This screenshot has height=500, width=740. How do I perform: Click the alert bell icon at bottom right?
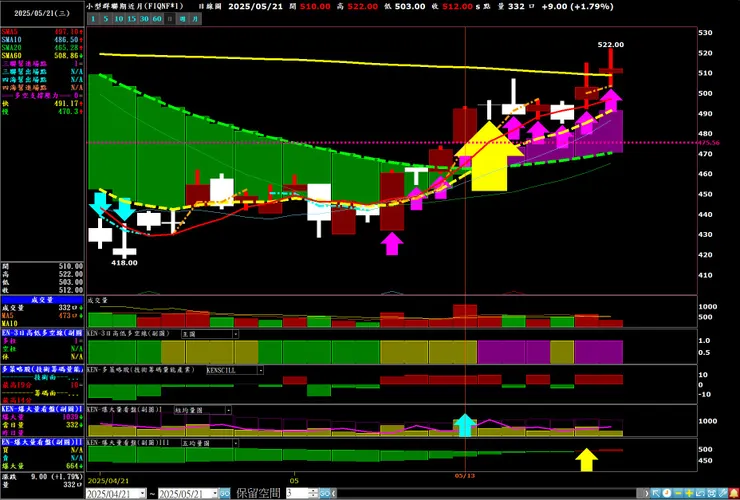click(x=734, y=493)
